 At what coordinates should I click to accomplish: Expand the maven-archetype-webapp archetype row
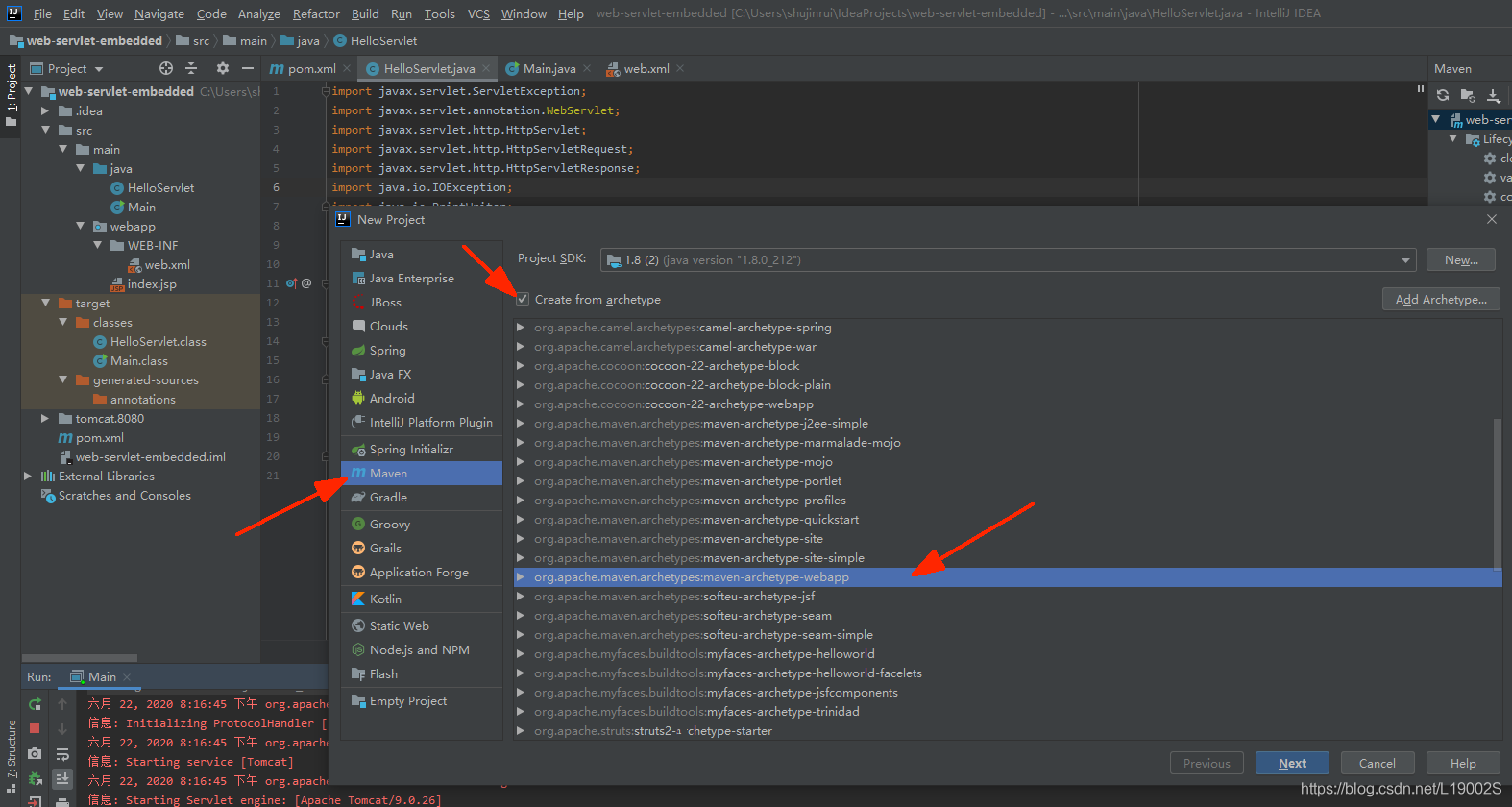521,576
